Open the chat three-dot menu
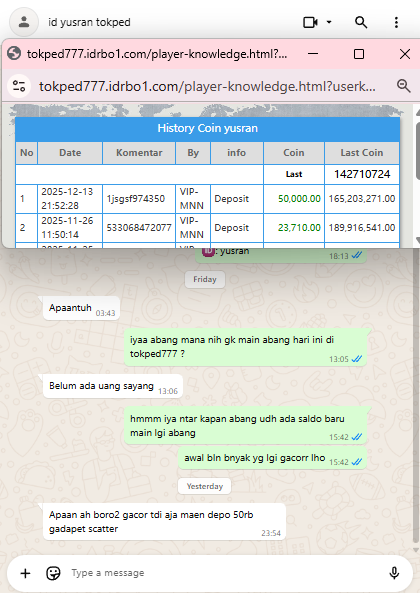The width and height of the screenshot is (420, 593). 396,22
